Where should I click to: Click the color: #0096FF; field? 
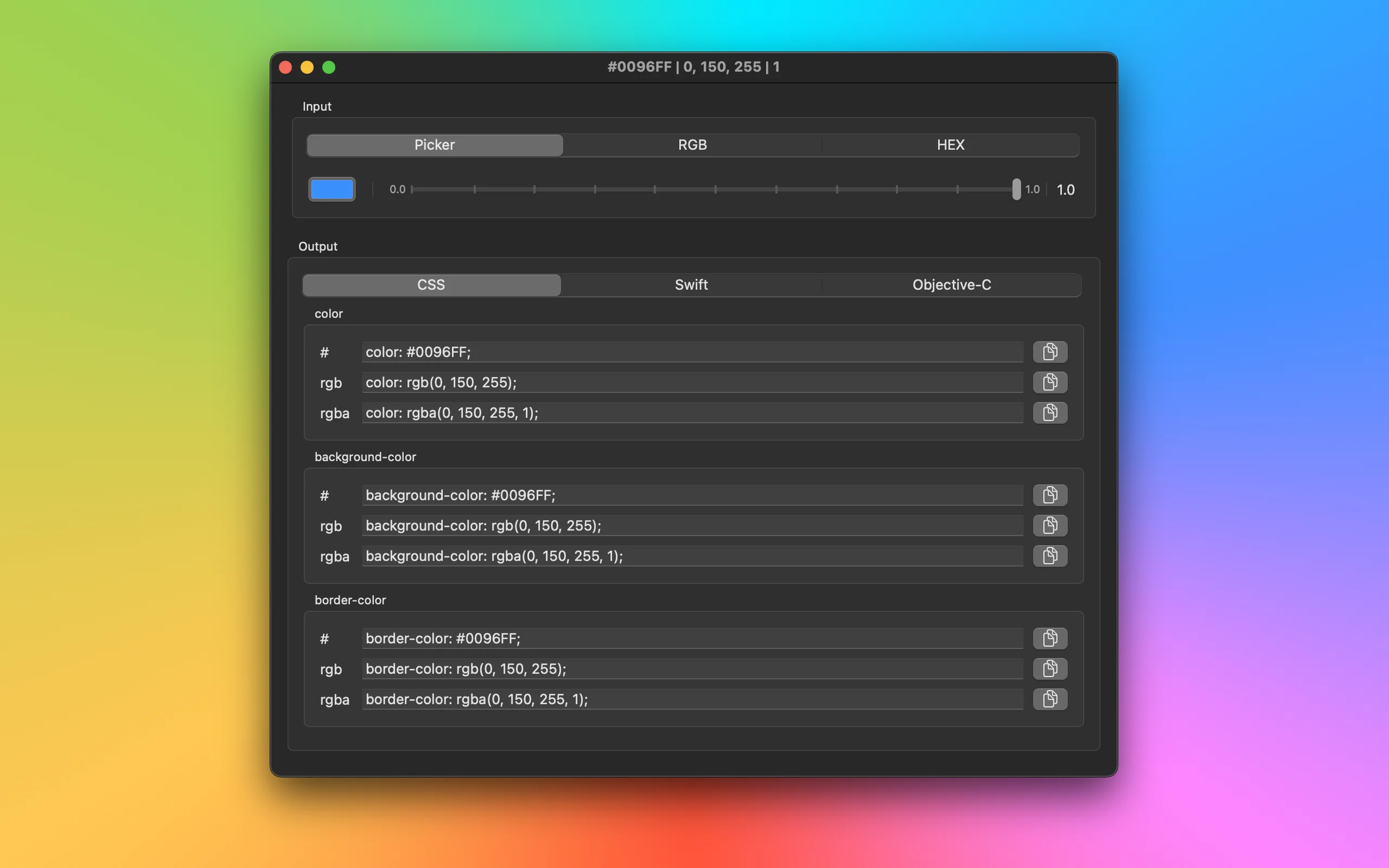coord(692,352)
